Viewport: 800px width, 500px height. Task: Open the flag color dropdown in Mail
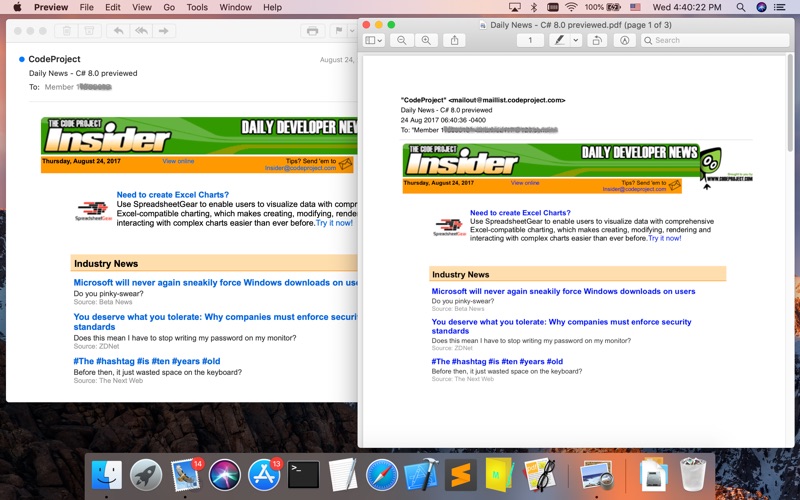(x=352, y=31)
